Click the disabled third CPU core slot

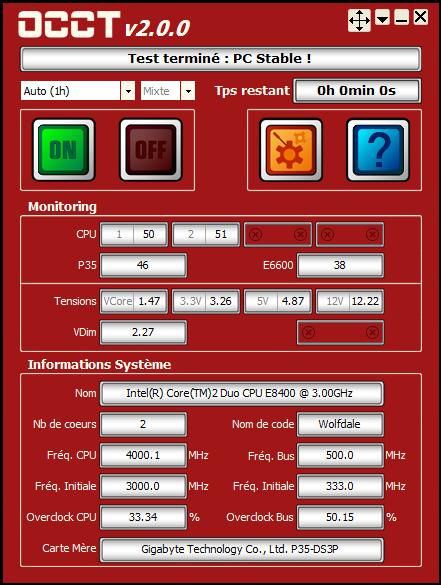coord(278,235)
